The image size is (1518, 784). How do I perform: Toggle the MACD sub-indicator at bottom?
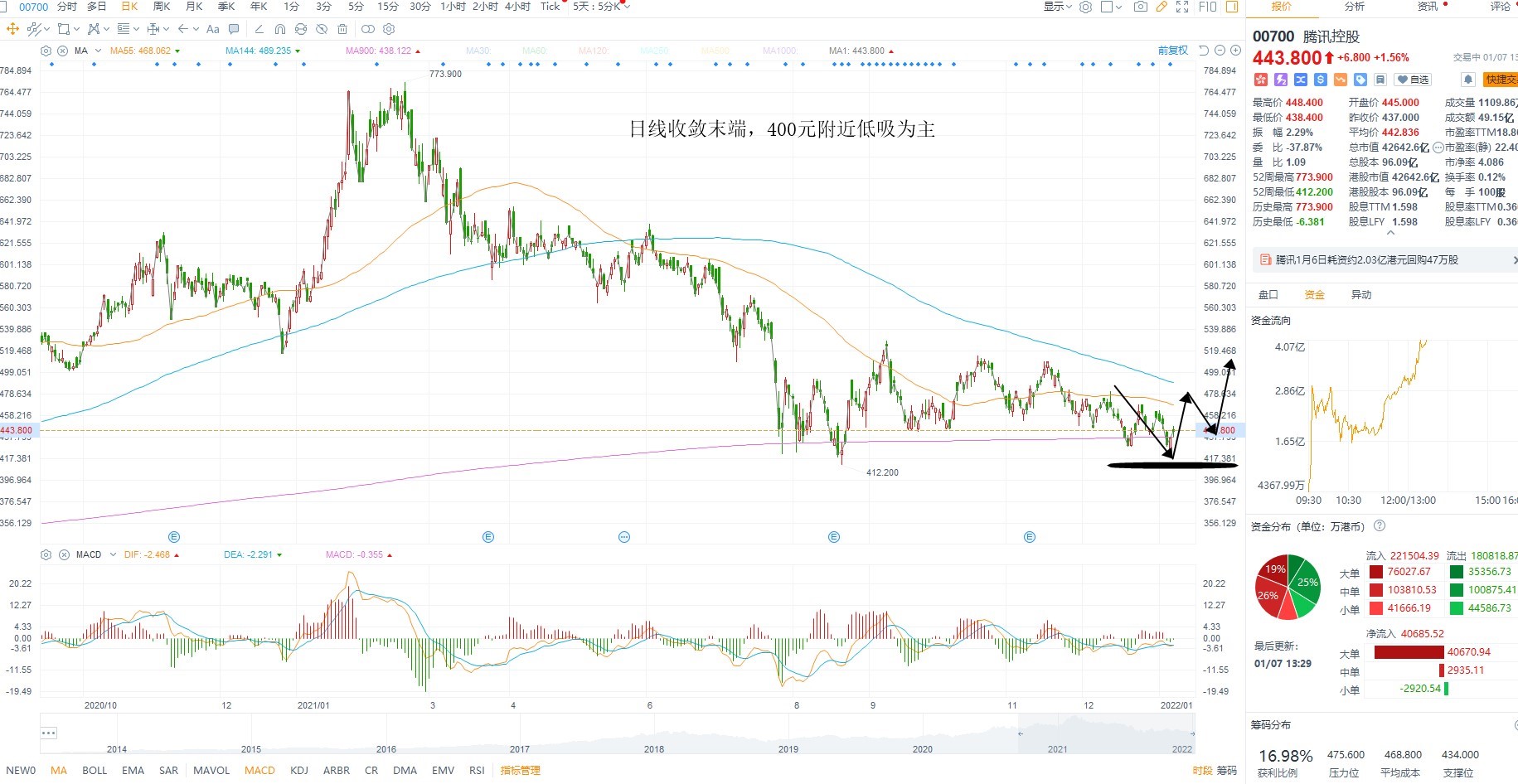point(259,770)
